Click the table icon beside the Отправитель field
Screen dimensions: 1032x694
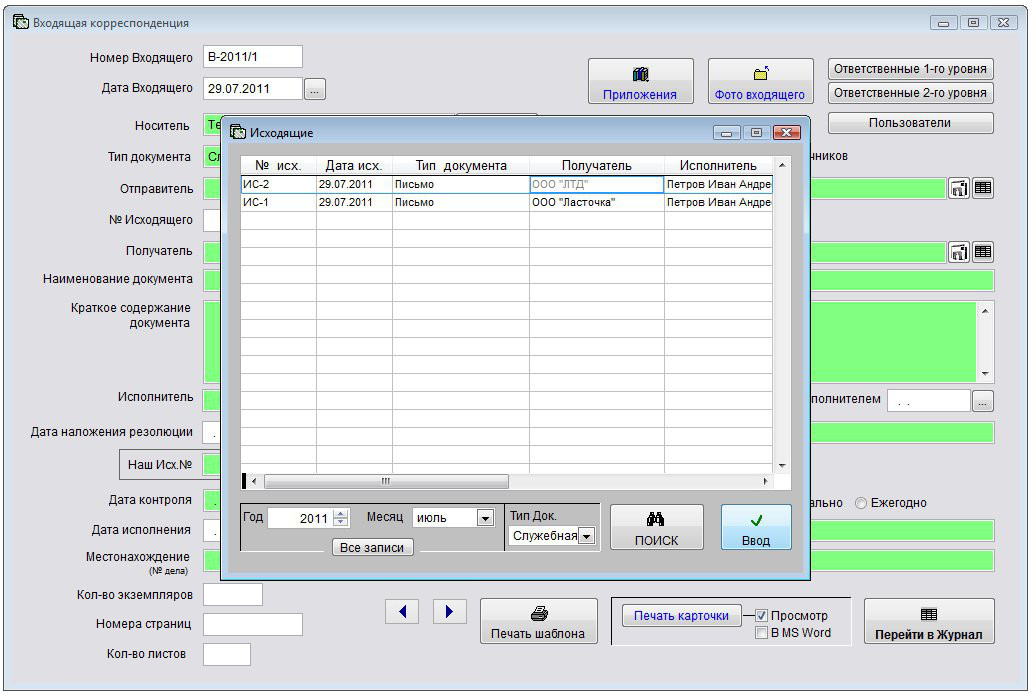pyautogui.click(x=983, y=188)
